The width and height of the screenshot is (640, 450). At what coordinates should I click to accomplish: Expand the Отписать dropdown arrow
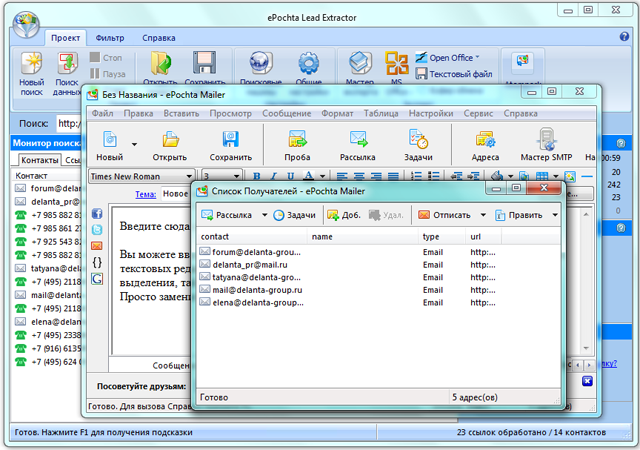483,215
